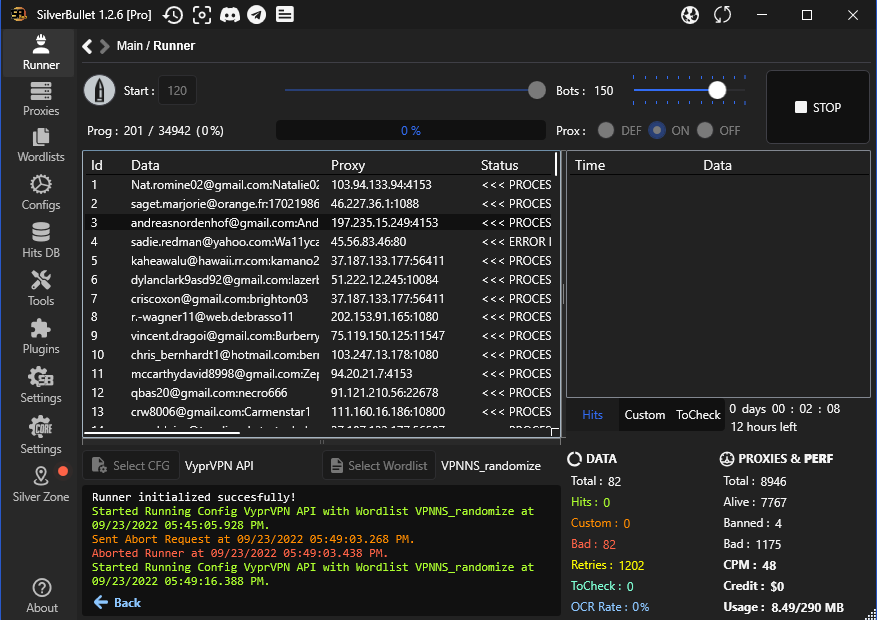
Task: Click proxy 75.119.150.125:11547
Action: (x=388, y=336)
